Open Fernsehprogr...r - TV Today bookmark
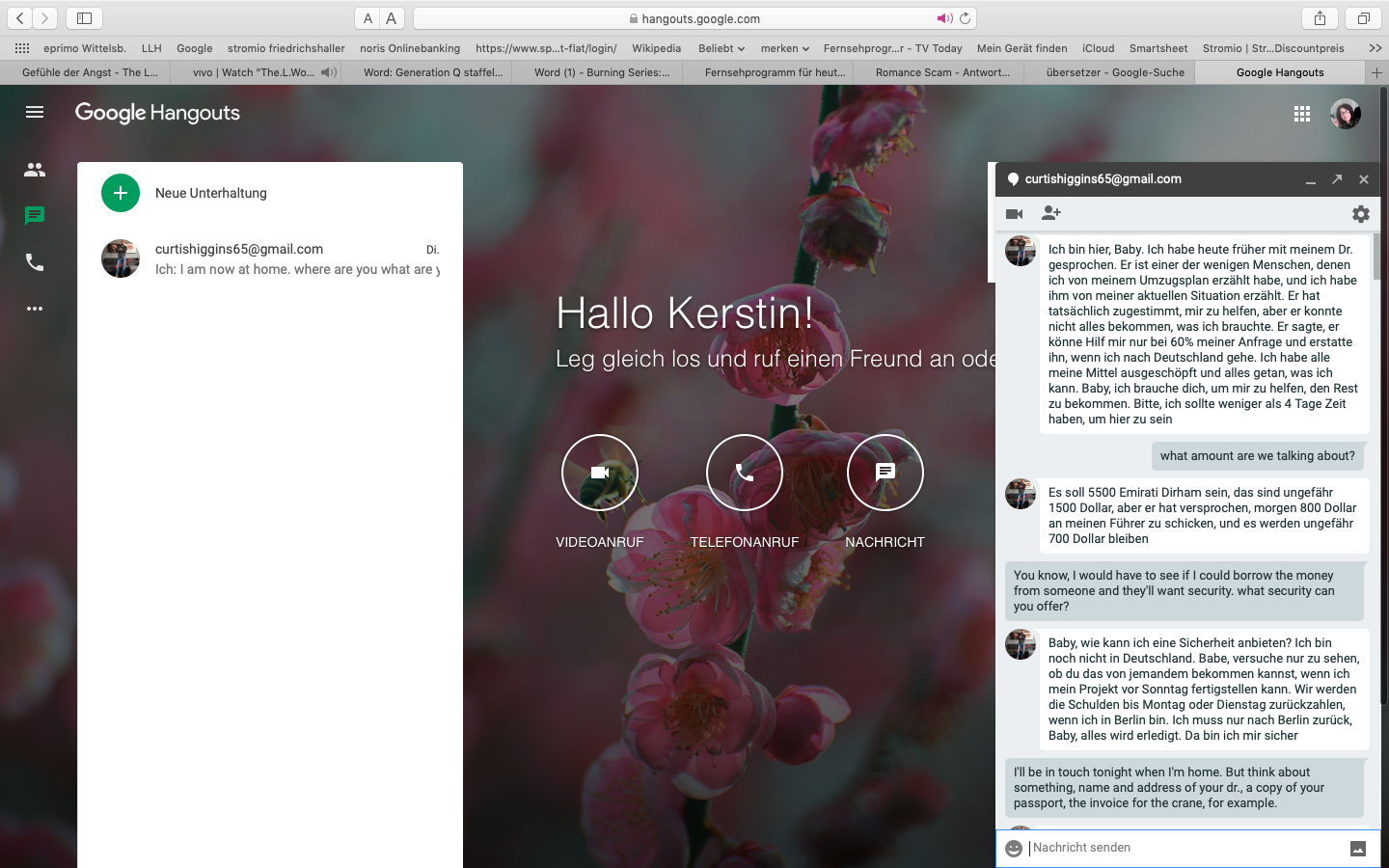1389x868 pixels. click(893, 48)
